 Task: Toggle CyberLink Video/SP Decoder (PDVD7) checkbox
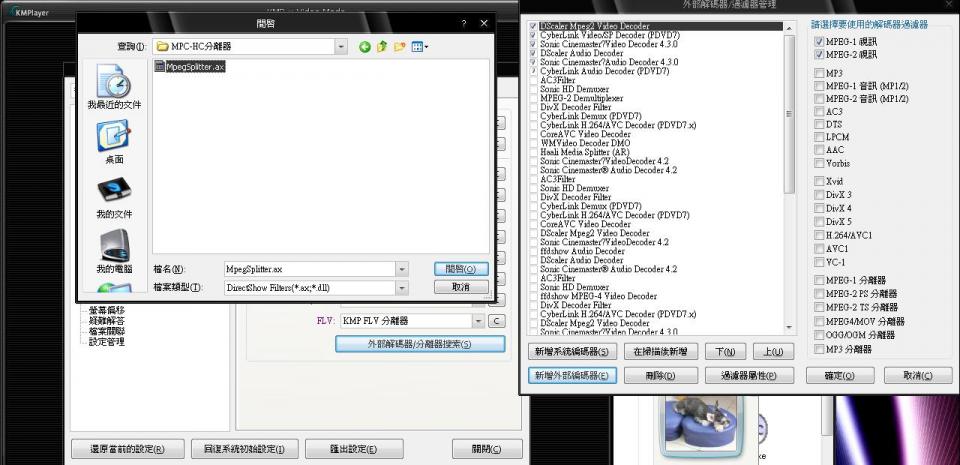[x=533, y=35]
